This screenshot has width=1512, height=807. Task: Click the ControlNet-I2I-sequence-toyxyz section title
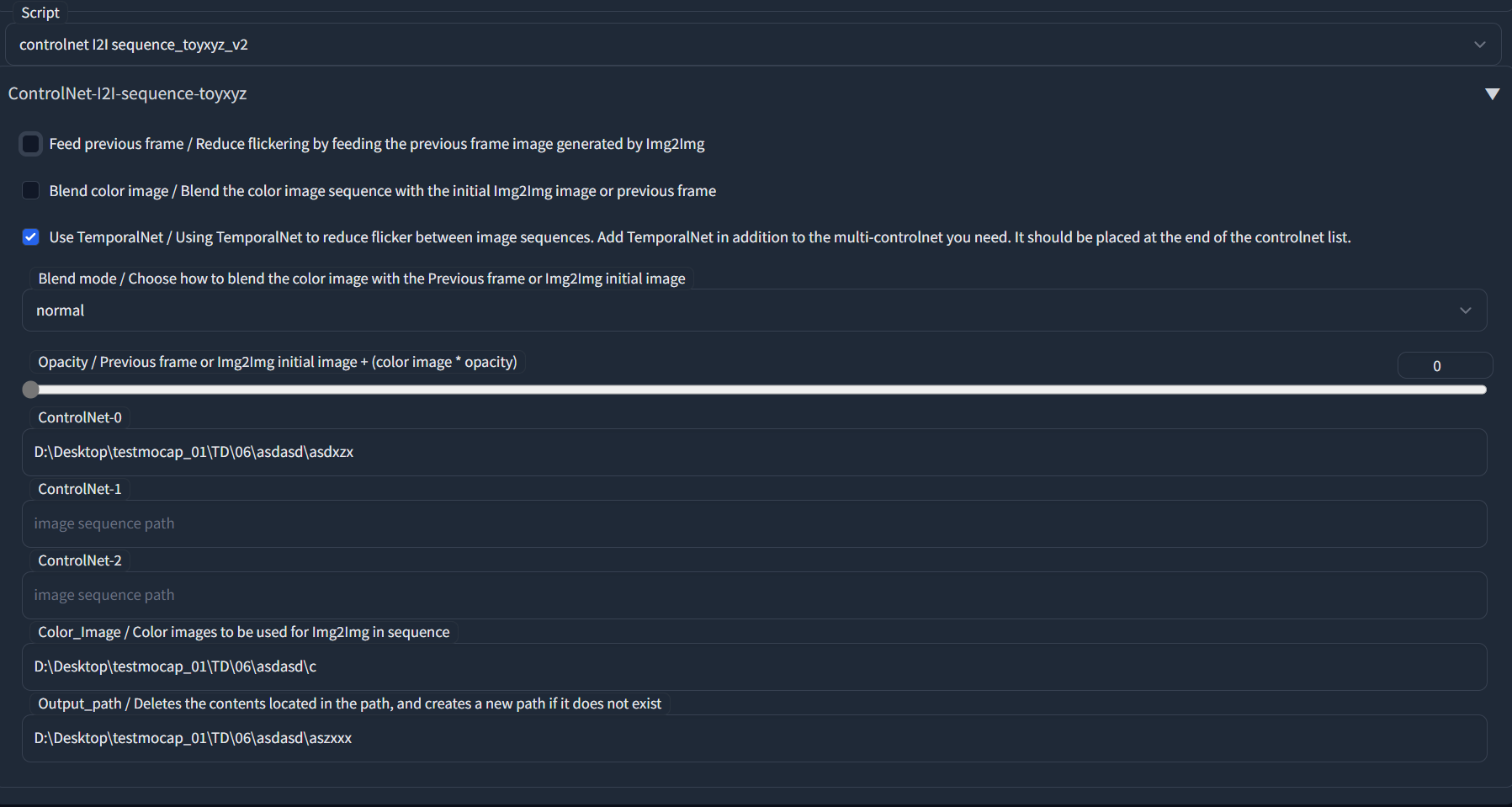point(128,93)
